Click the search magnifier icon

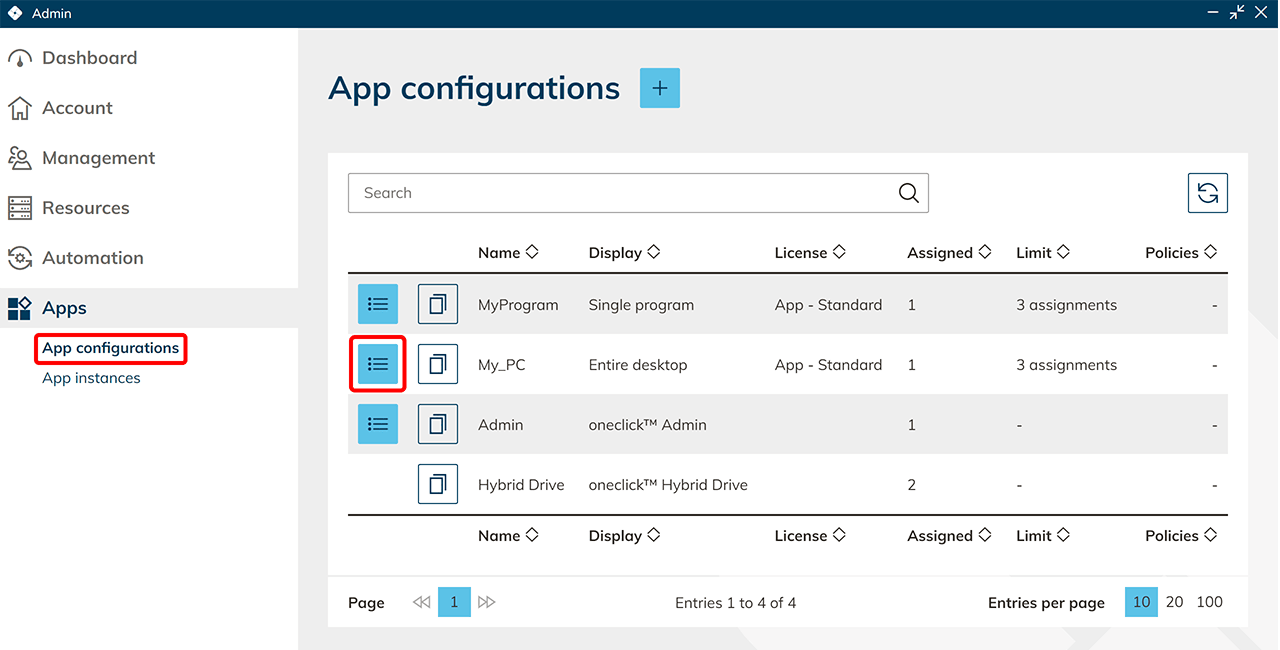tap(908, 193)
